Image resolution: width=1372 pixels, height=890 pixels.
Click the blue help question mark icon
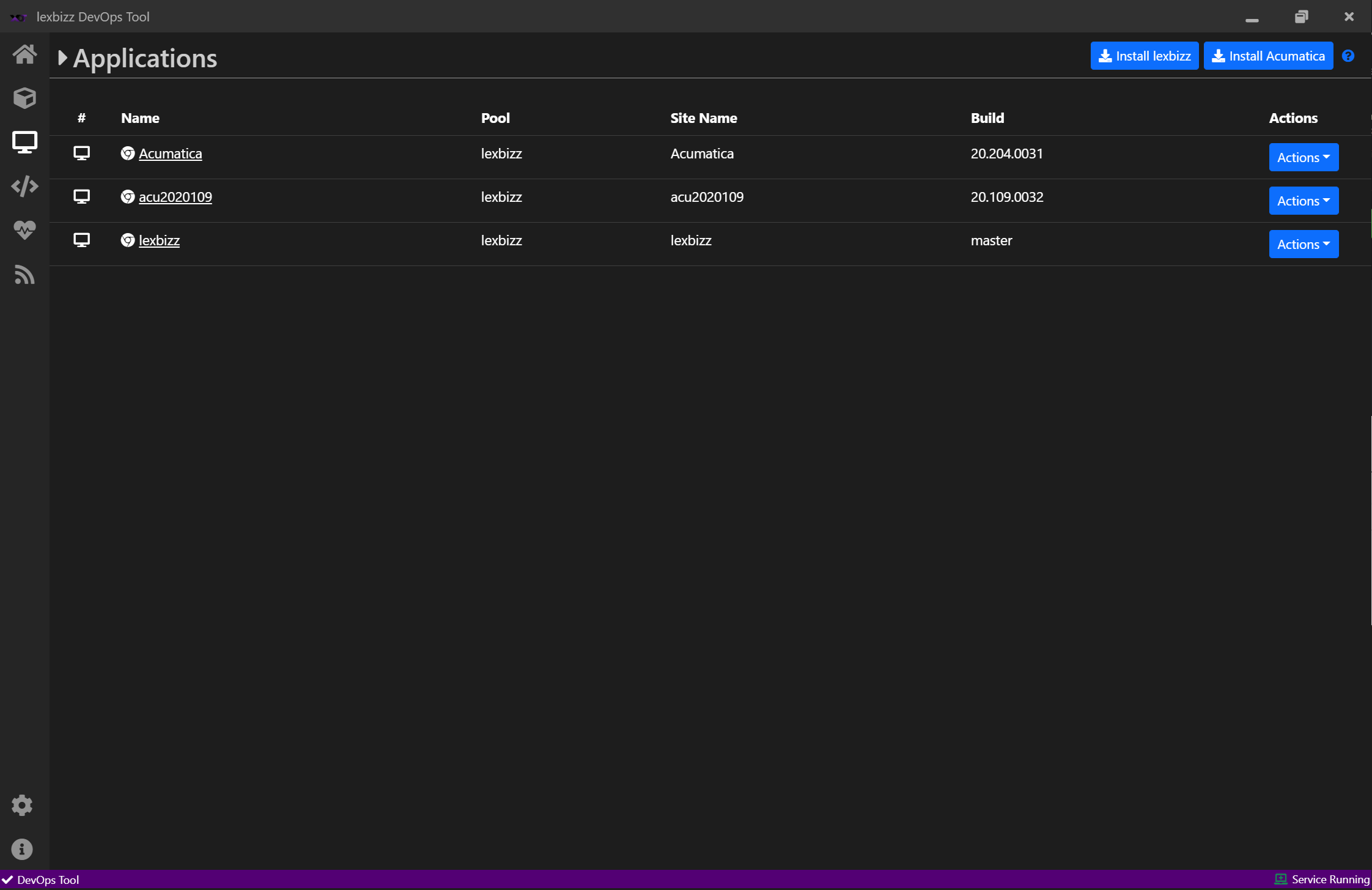pos(1348,56)
